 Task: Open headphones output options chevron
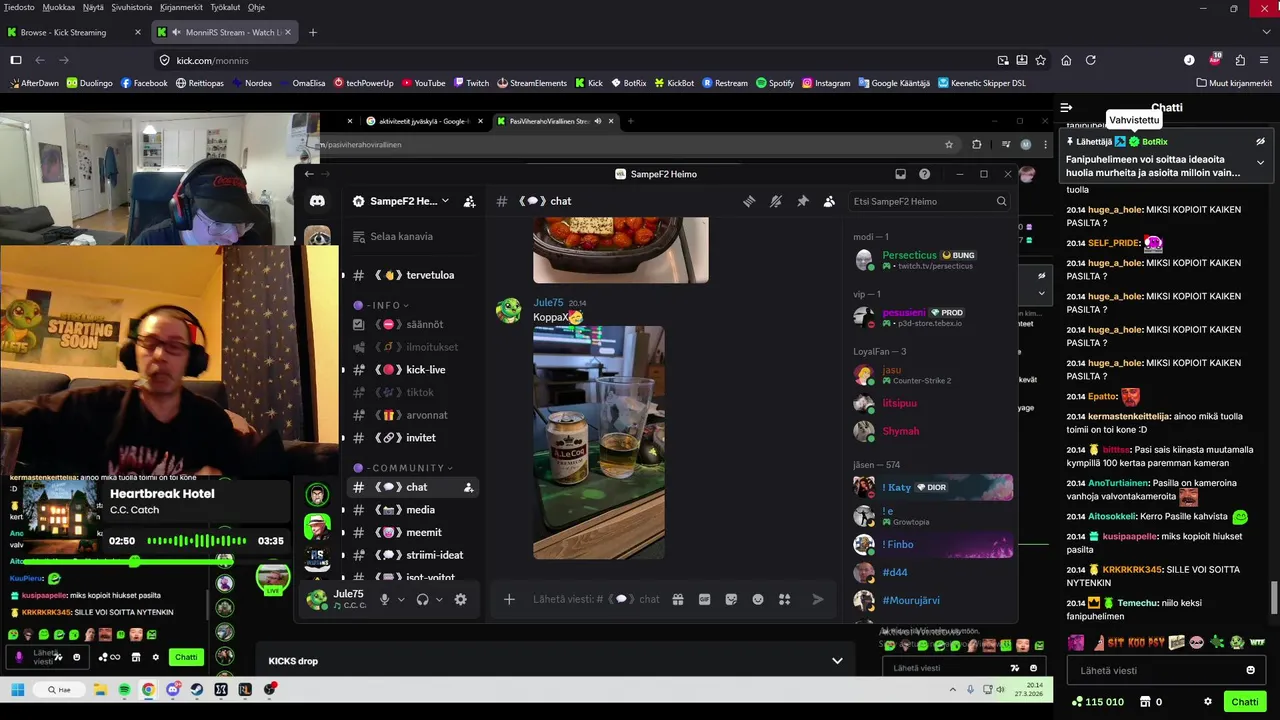click(x=439, y=600)
